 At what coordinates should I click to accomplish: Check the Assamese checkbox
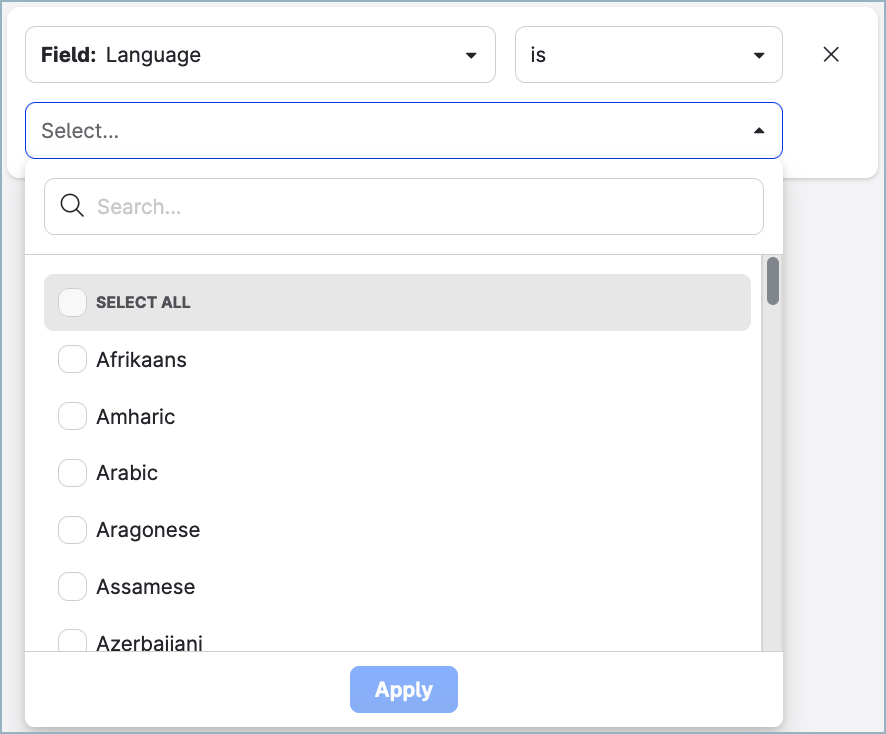pyautogui.click(x=72, y=587)
